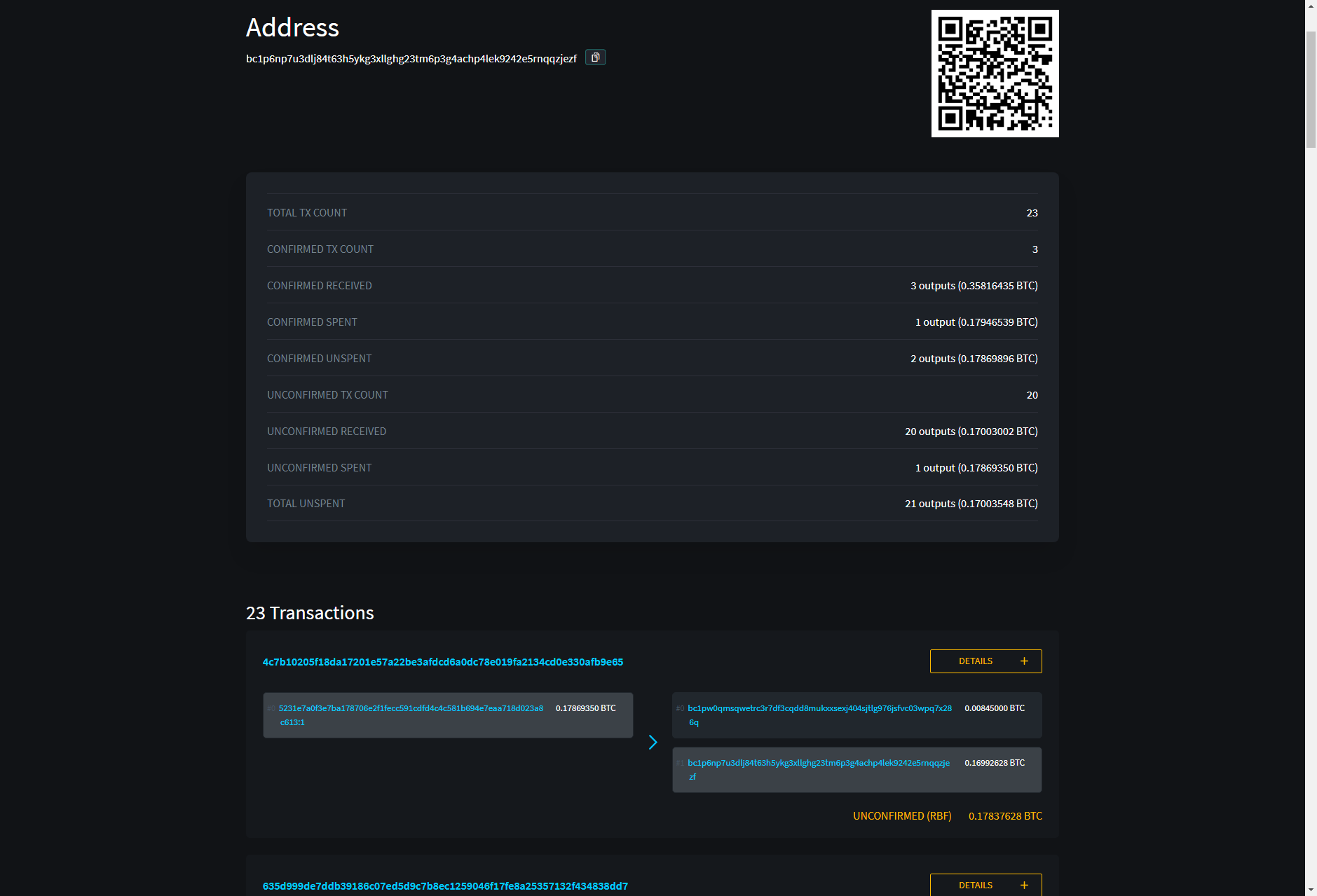
Task: Click the Address page title
Action: [x=292, y=28]
